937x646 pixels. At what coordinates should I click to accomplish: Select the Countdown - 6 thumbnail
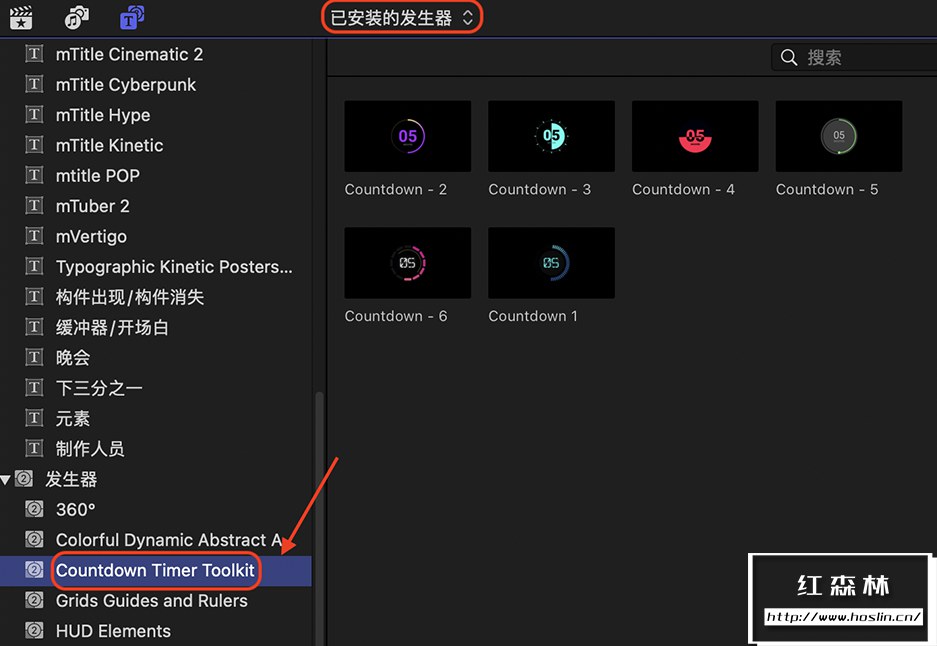408,263
